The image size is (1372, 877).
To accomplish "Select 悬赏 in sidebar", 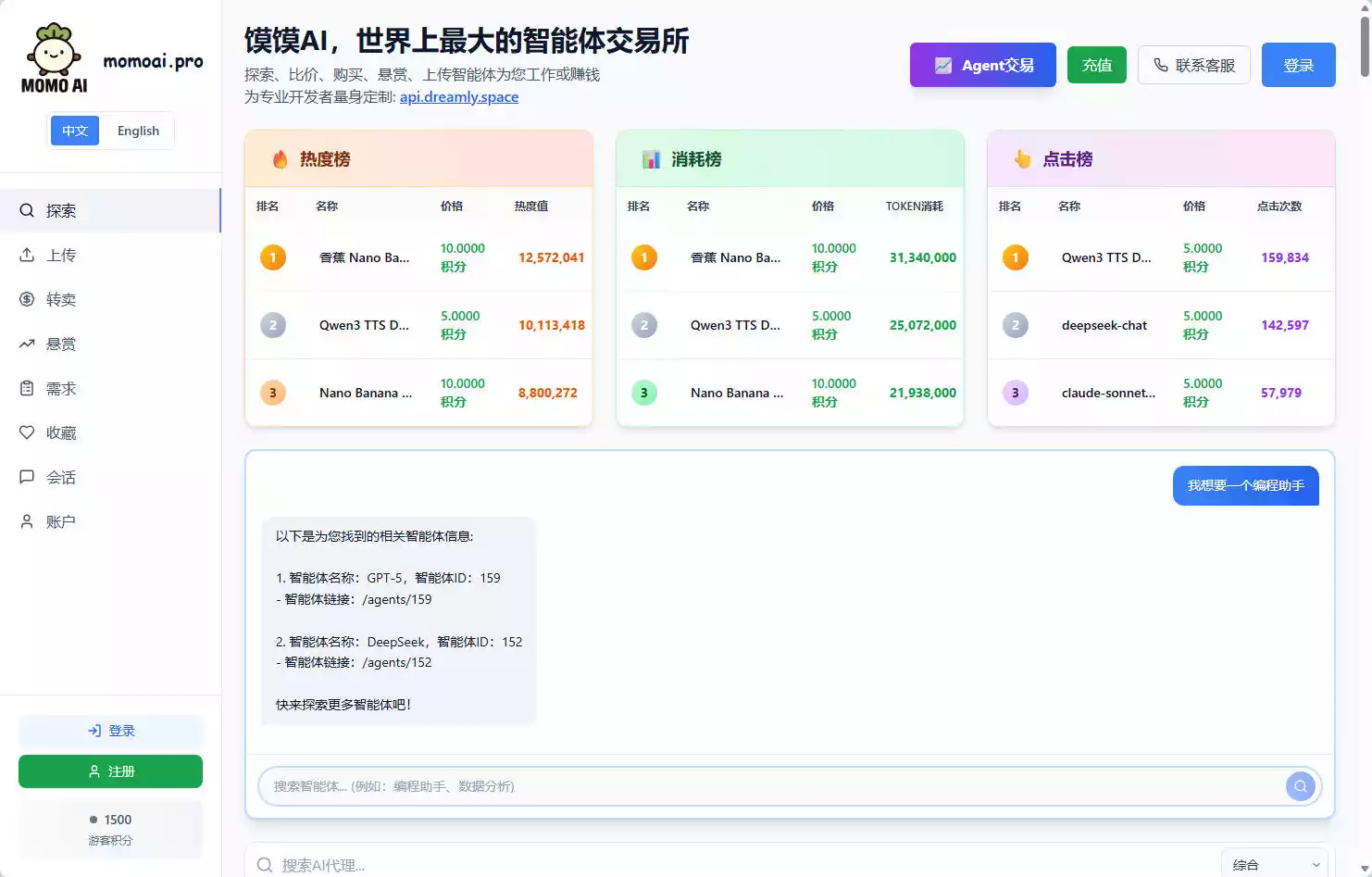I will 110,344.
